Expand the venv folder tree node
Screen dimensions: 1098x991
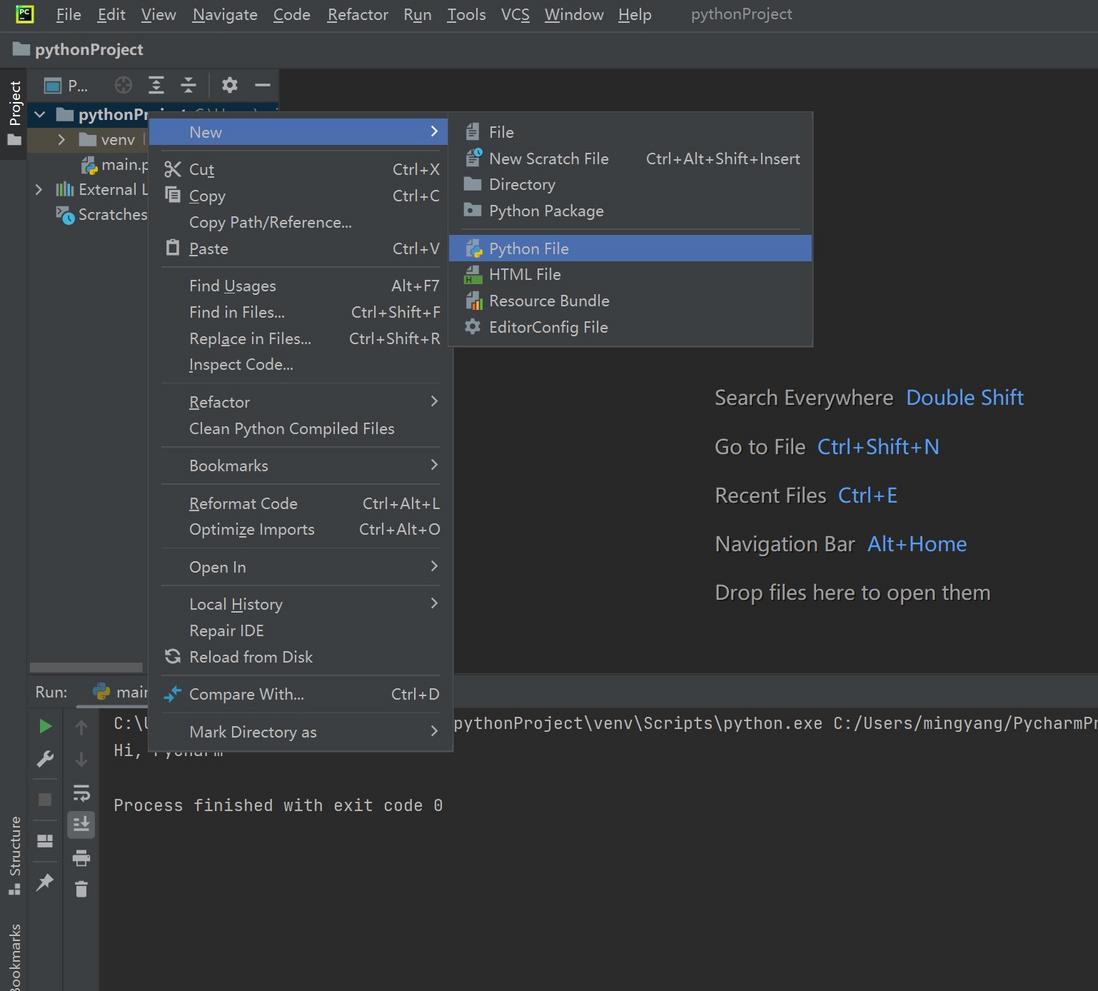point(62,139)
